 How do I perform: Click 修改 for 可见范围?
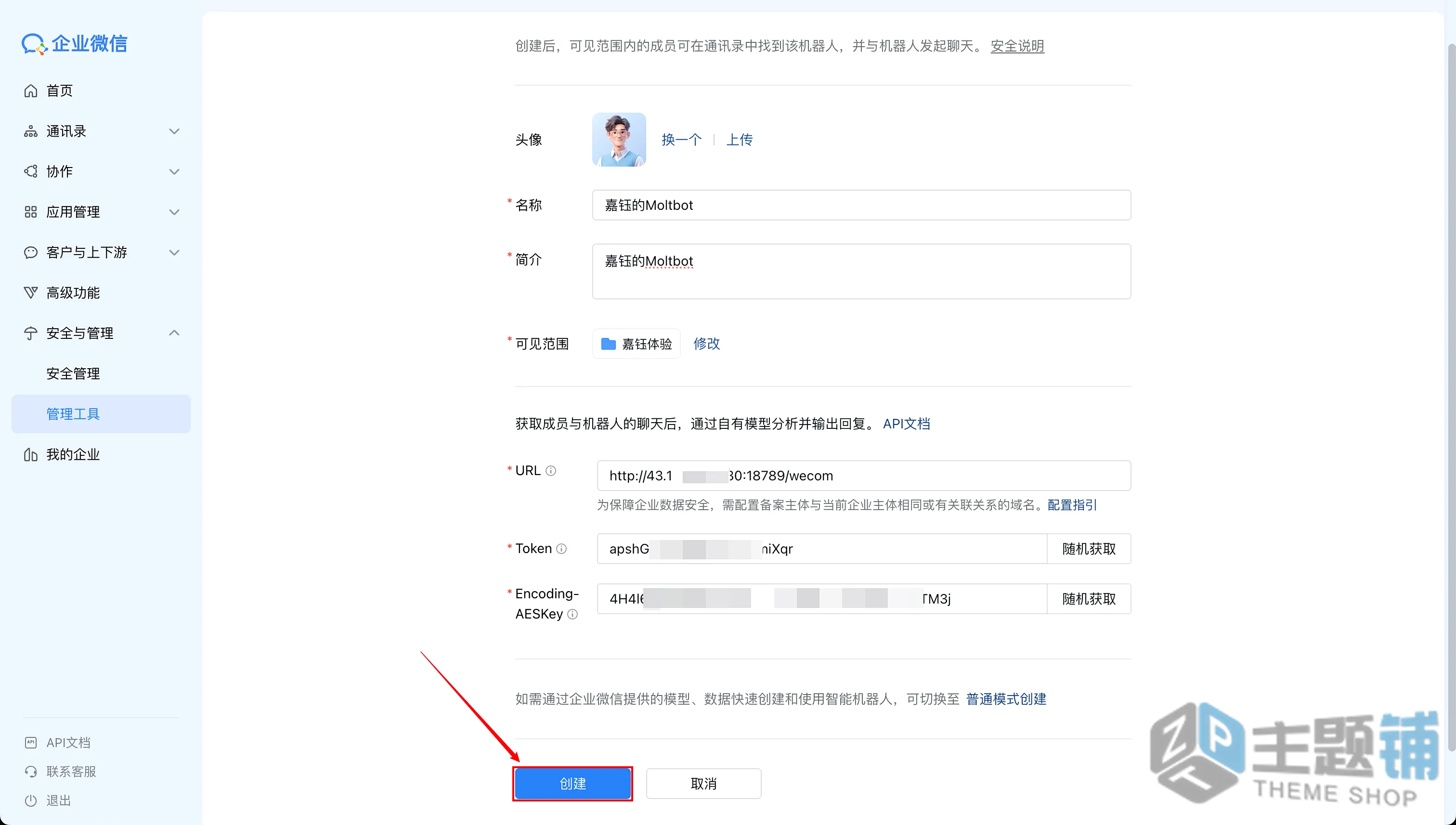707,344
